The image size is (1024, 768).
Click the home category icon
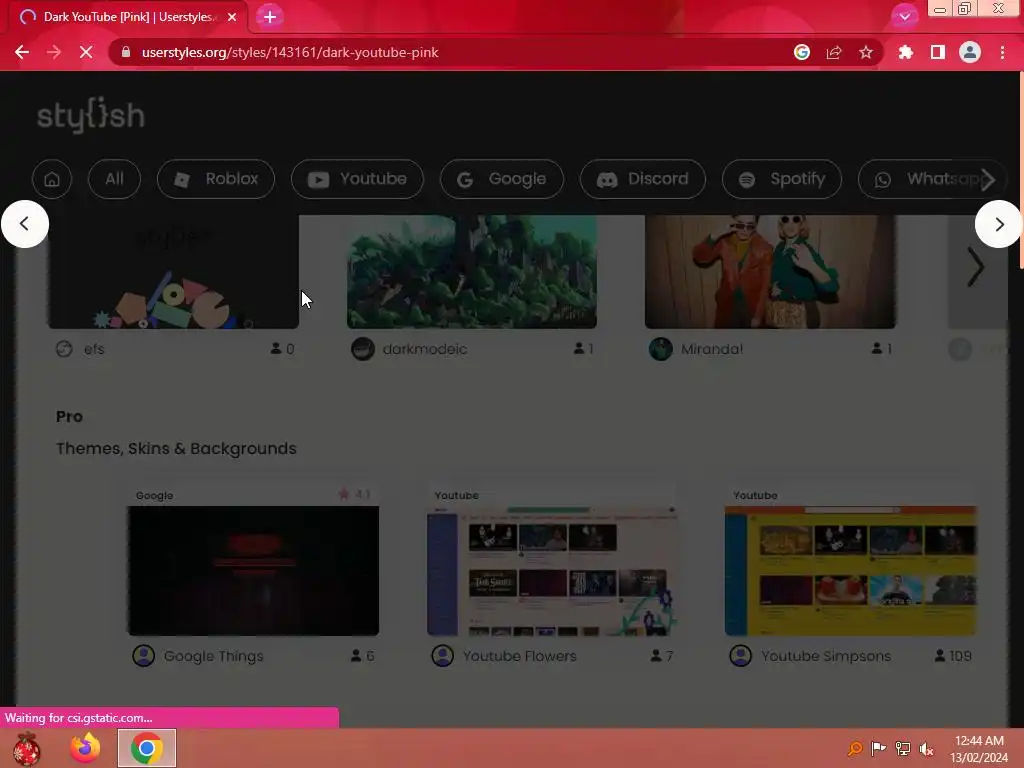(x=52, y=179)
